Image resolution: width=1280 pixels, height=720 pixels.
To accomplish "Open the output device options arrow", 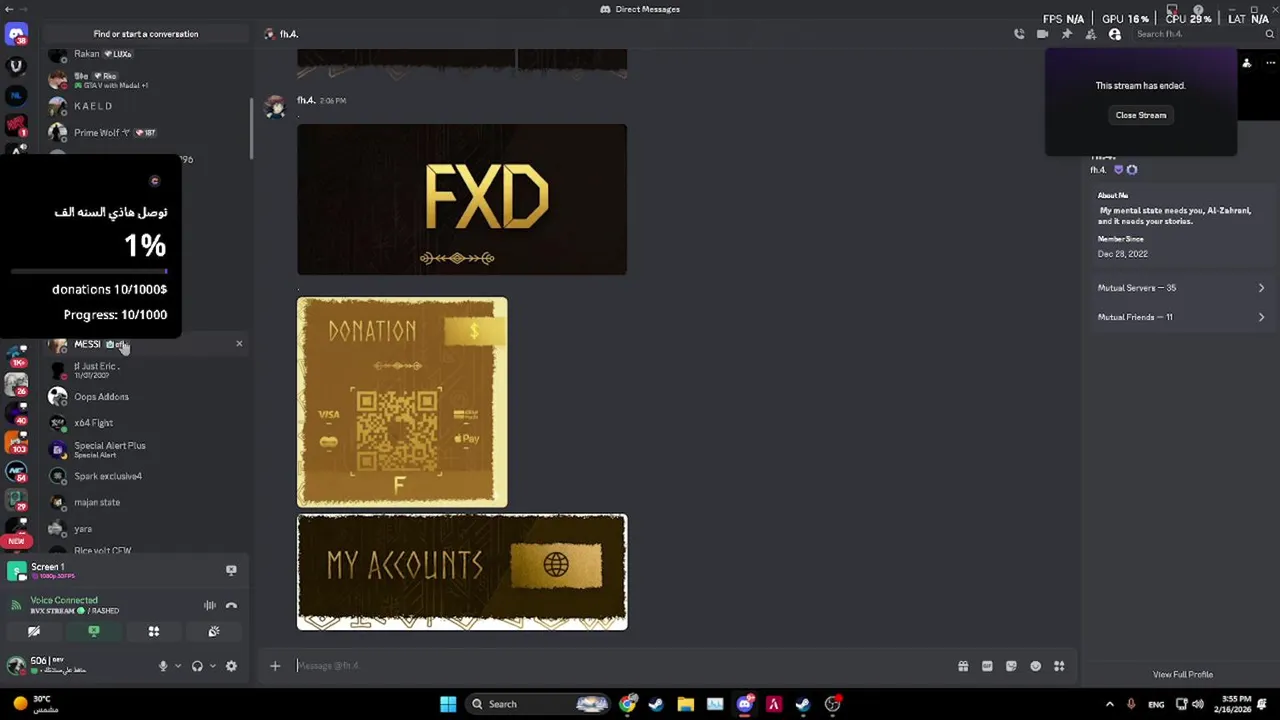I will (x=212, y=666).
